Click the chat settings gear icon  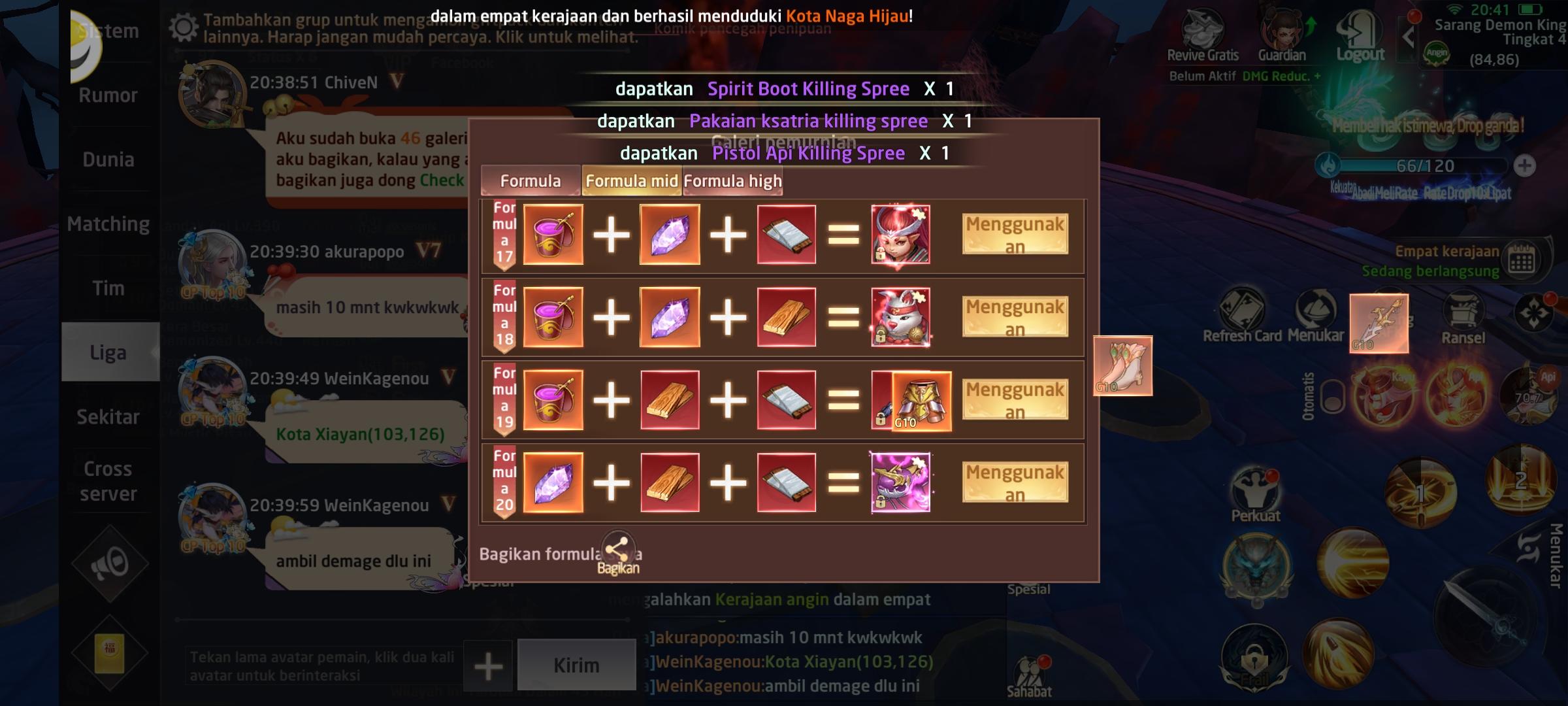[x=183, y=27]
